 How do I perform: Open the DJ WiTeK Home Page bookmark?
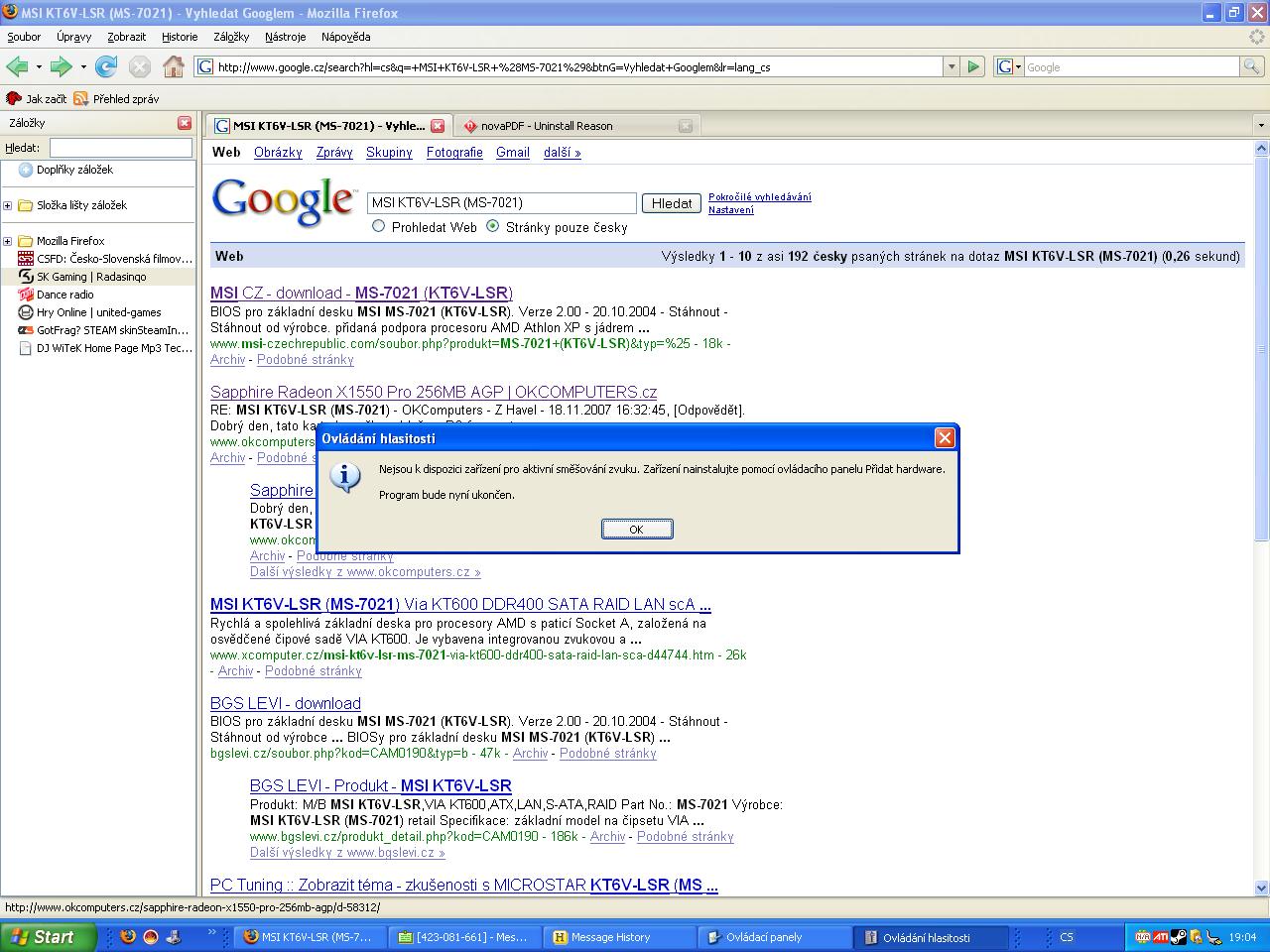pos(106,348)
